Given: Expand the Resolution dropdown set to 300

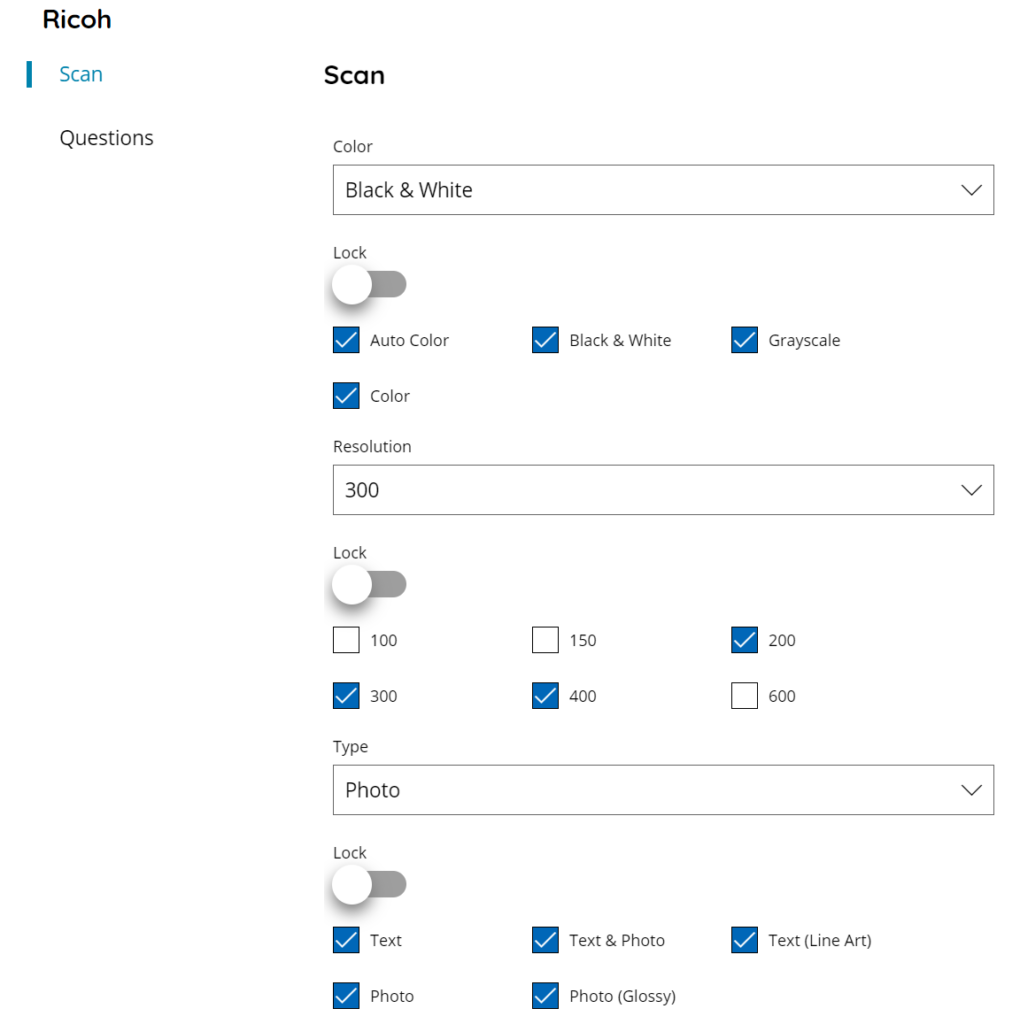Looking at the screenshot, I should pos(663,490).
